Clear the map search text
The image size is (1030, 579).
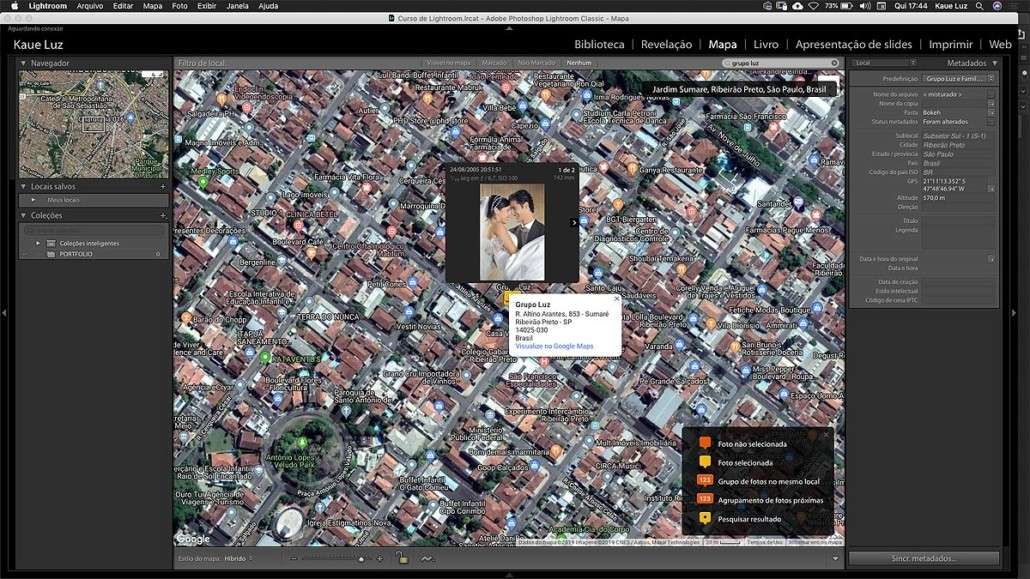point(834,63)
